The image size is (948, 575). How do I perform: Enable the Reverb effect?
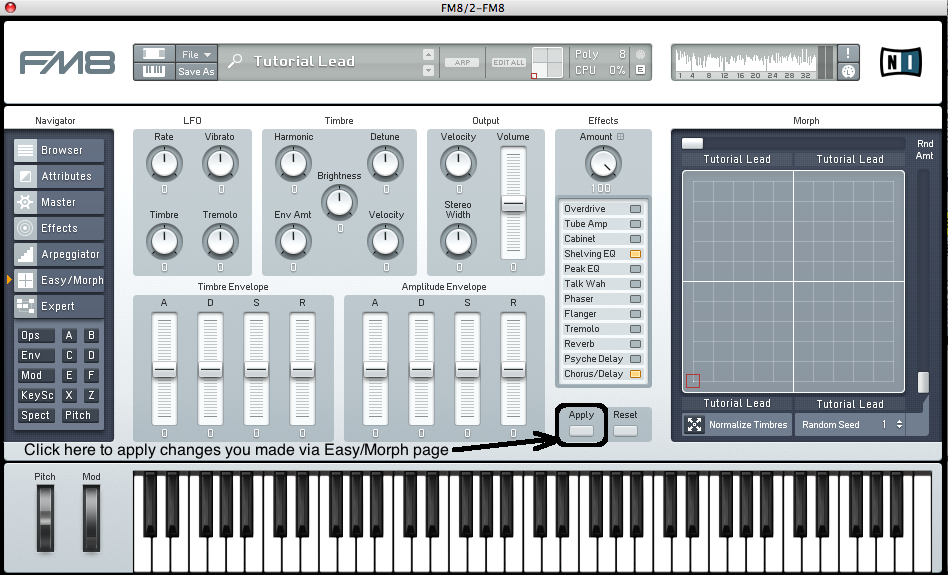[635, 343]
